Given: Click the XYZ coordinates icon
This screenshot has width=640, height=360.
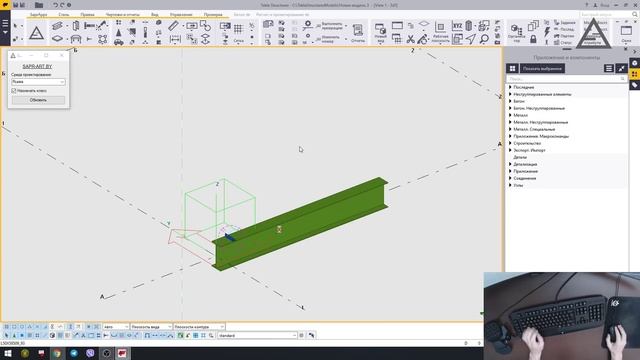Looking at the screenshot, I should pos(457,26).
